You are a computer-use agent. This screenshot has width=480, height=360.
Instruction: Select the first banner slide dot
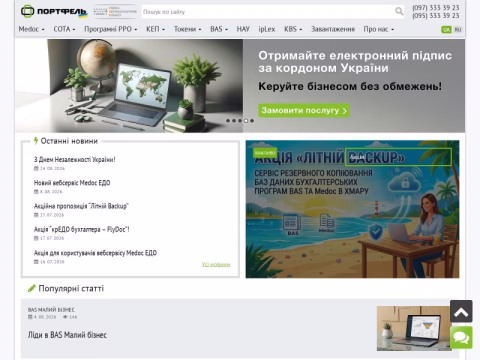click(x=228, y=121)
